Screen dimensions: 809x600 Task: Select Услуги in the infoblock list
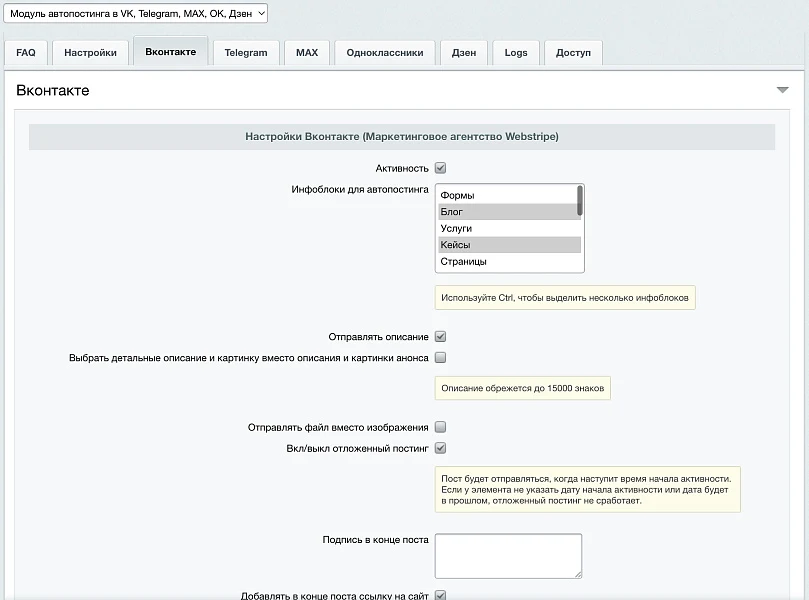507,229
